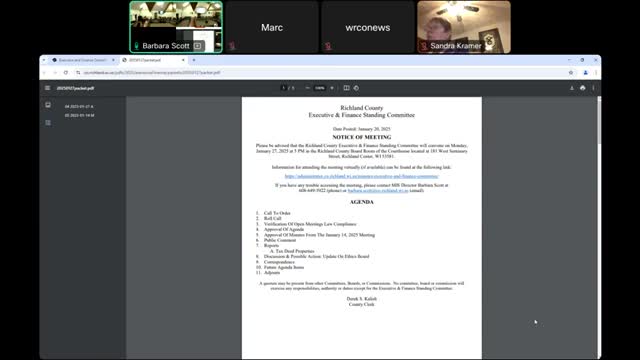640x360 pixels.
Task: Open first outline entry dated 01-27
Action: 79,107
